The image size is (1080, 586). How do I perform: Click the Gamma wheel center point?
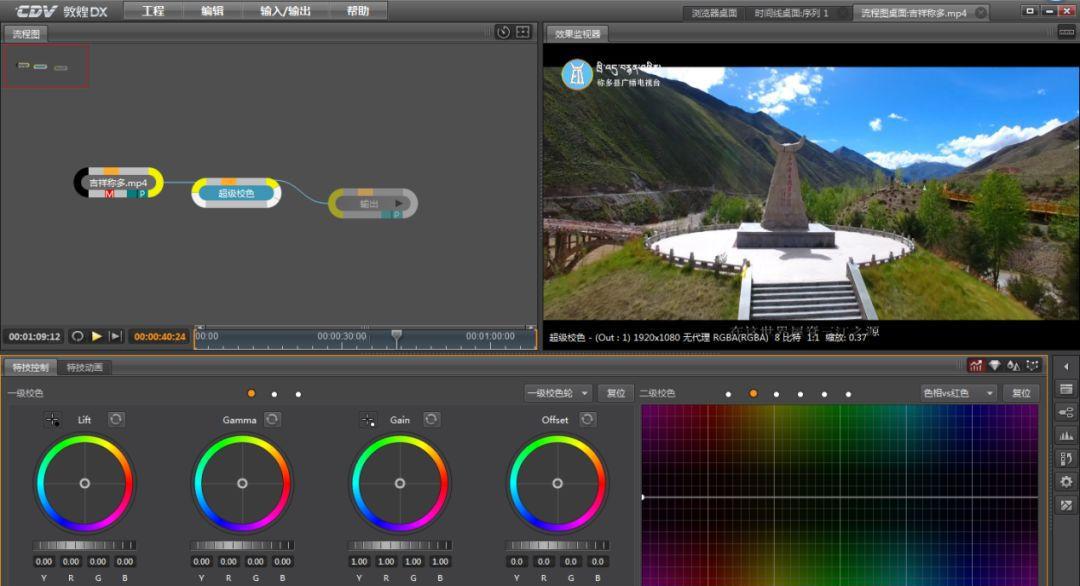point(242,483)
